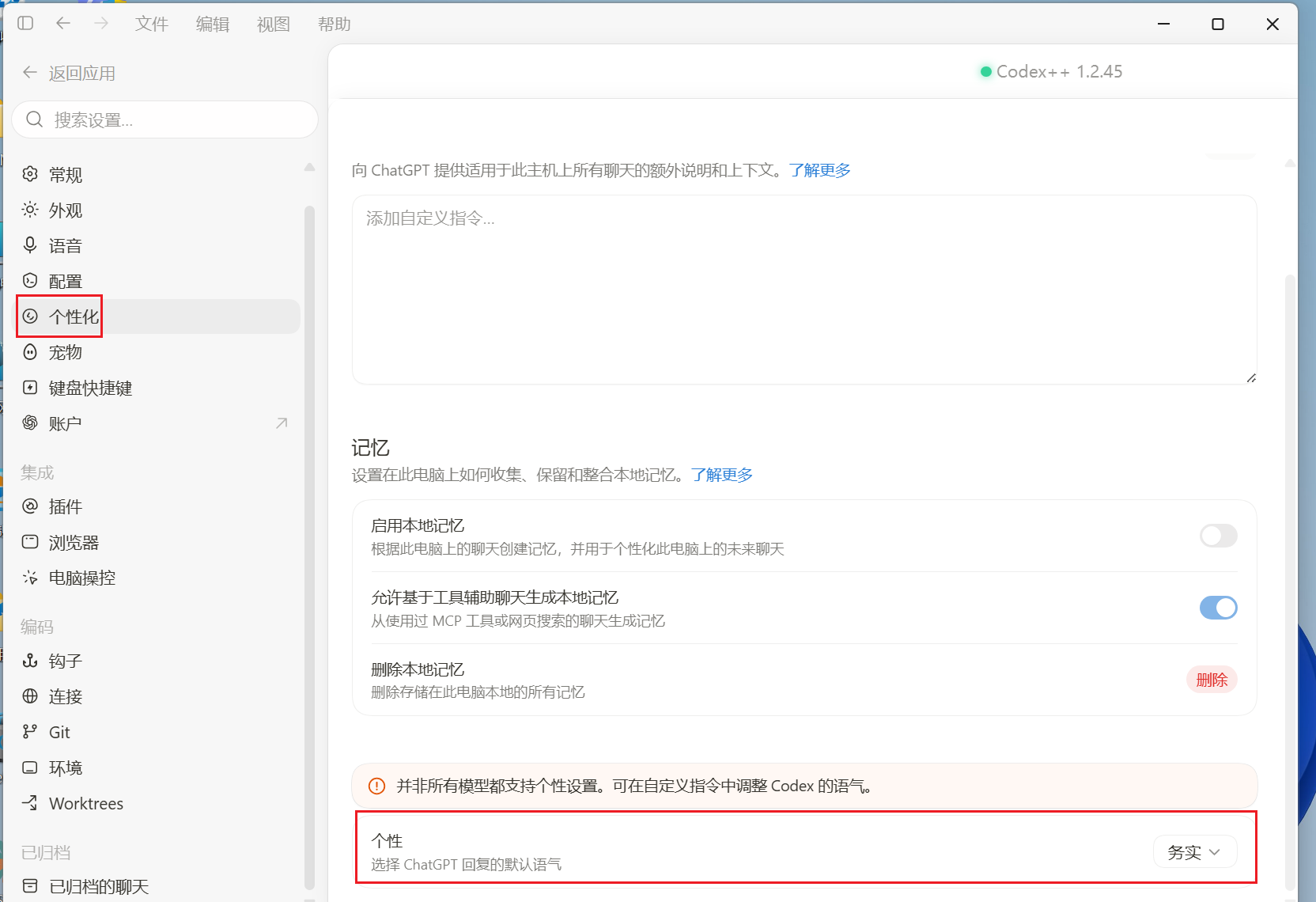Click the 语音 microphone icon
Viewport: 1316px width, 902px height.
30,245
